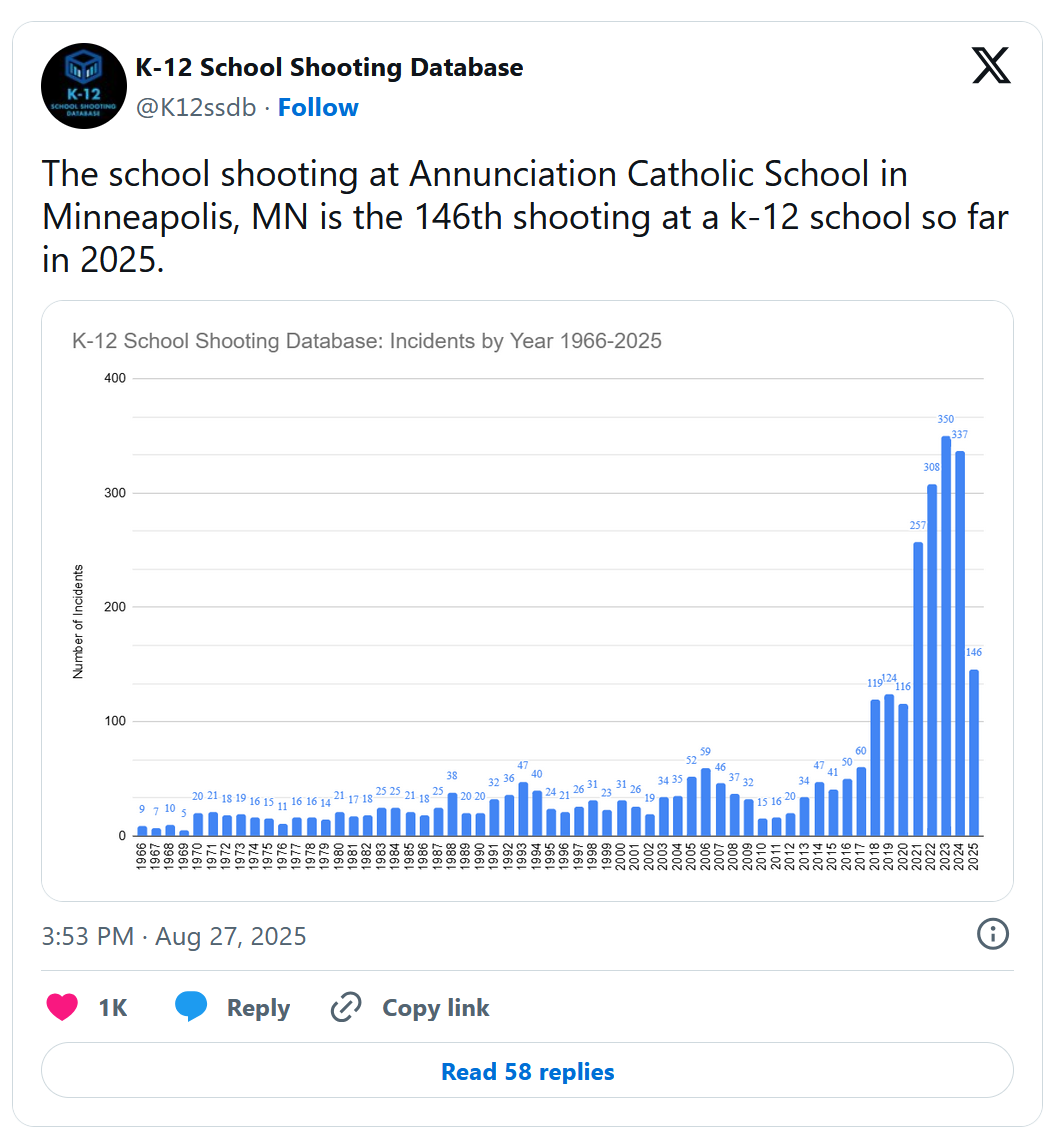This screenshot has height=1146, width=1054.
Task: Click the chart title text
Action: coord(367,341)
